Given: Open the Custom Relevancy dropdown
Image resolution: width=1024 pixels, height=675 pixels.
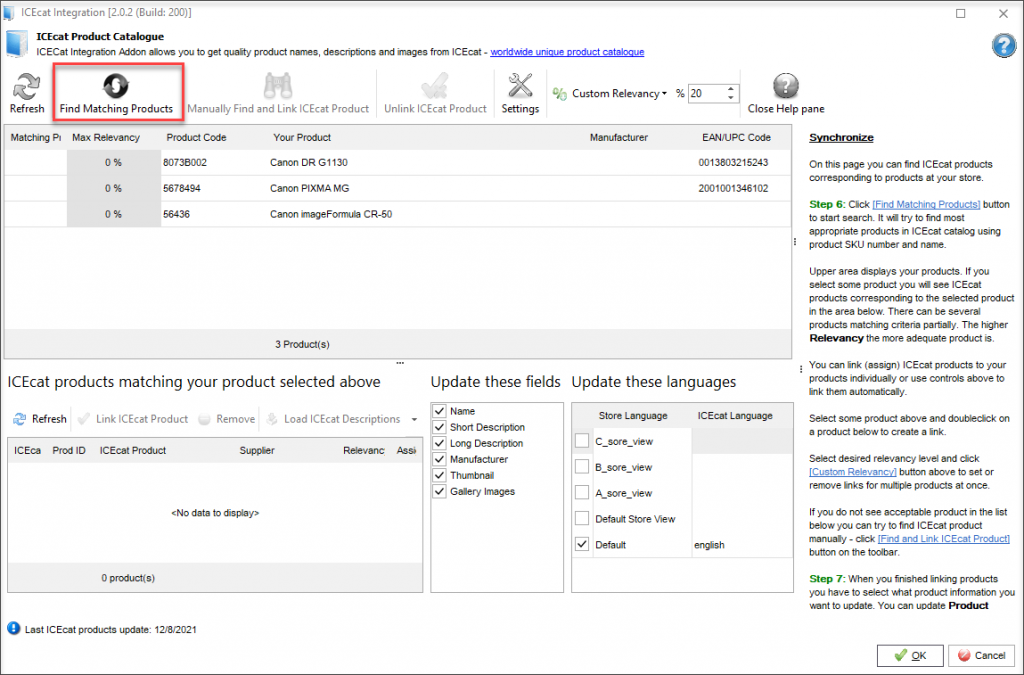Looking at the screenshot, I should pos(665,94).
